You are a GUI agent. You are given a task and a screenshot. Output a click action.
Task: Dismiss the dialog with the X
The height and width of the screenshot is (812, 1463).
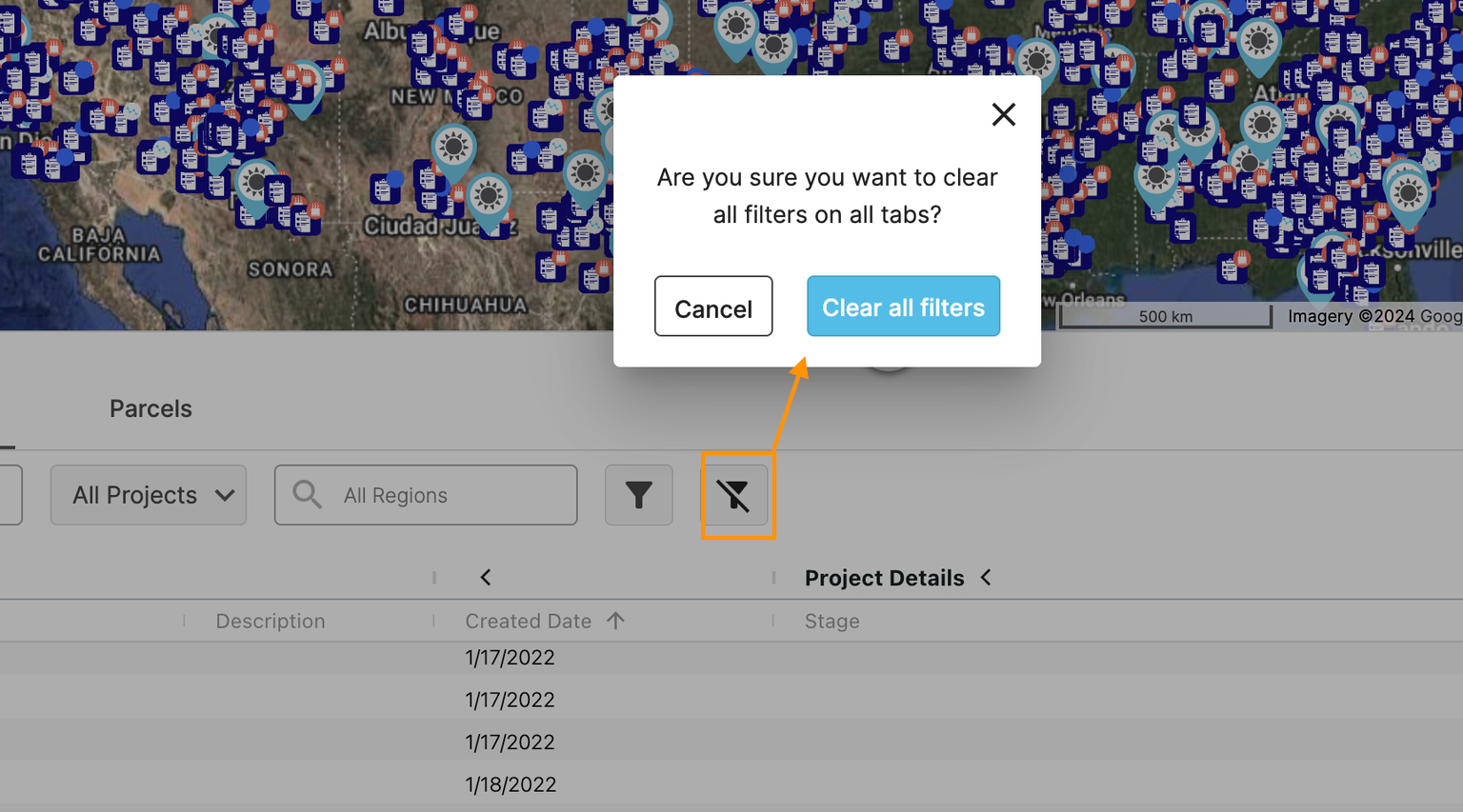[x=1003, y=114]
